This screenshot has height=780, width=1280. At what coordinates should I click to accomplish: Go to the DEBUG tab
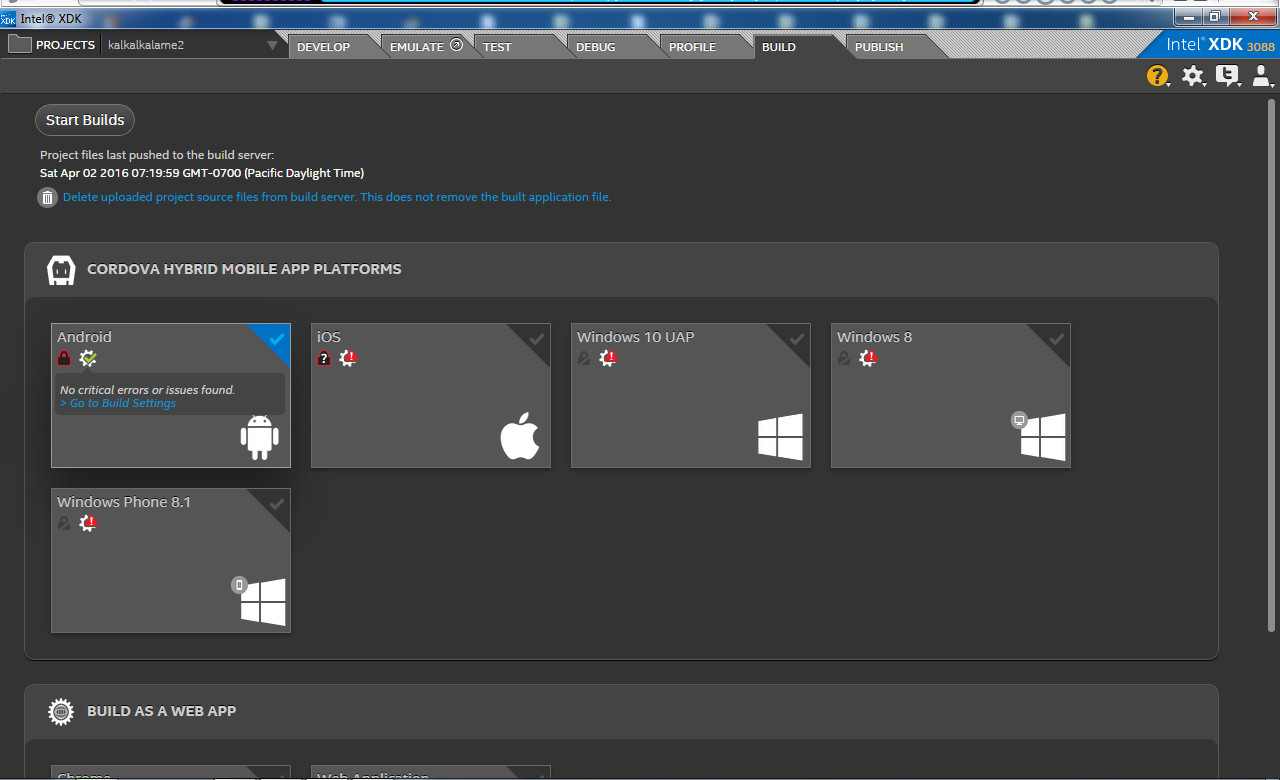click(x=596, y=47)
